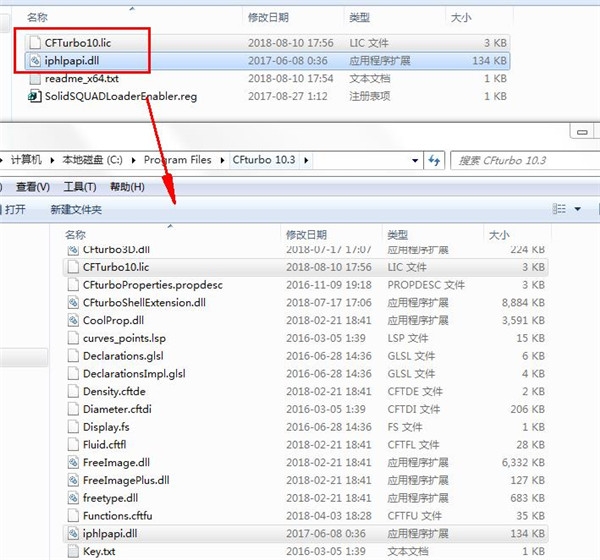The width and height of the screenshot is (600, 560).
Task: Click the 8,884 KB size cell
Action: click(x=523, y=303)
